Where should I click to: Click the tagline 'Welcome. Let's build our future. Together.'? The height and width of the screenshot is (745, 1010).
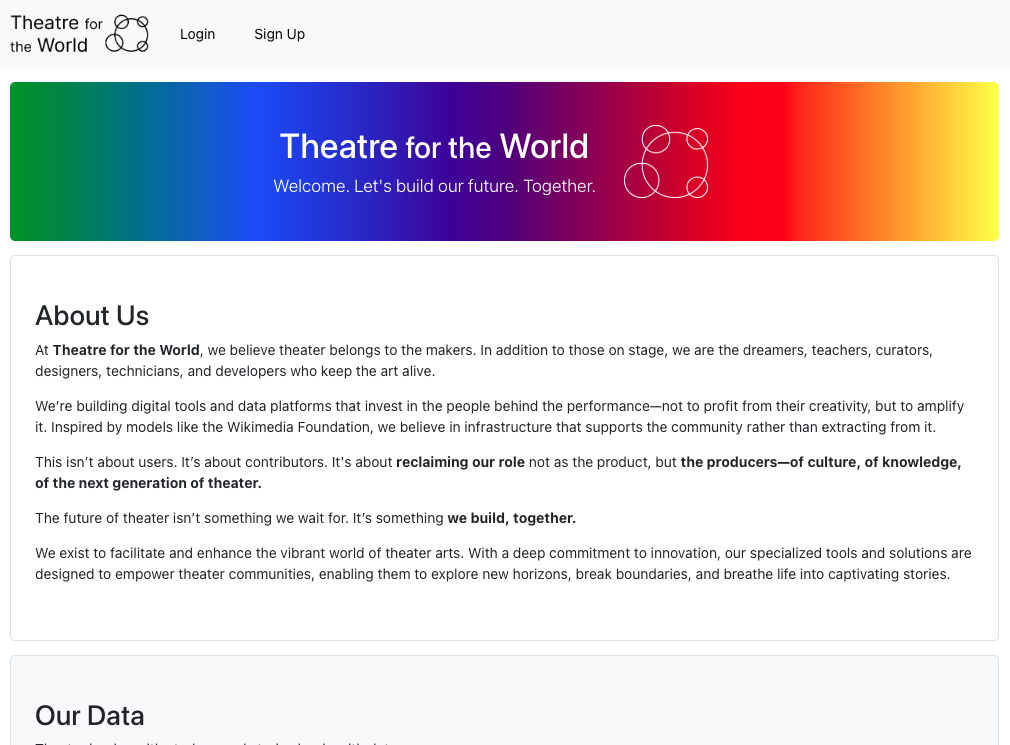click(x=434, y=186)
